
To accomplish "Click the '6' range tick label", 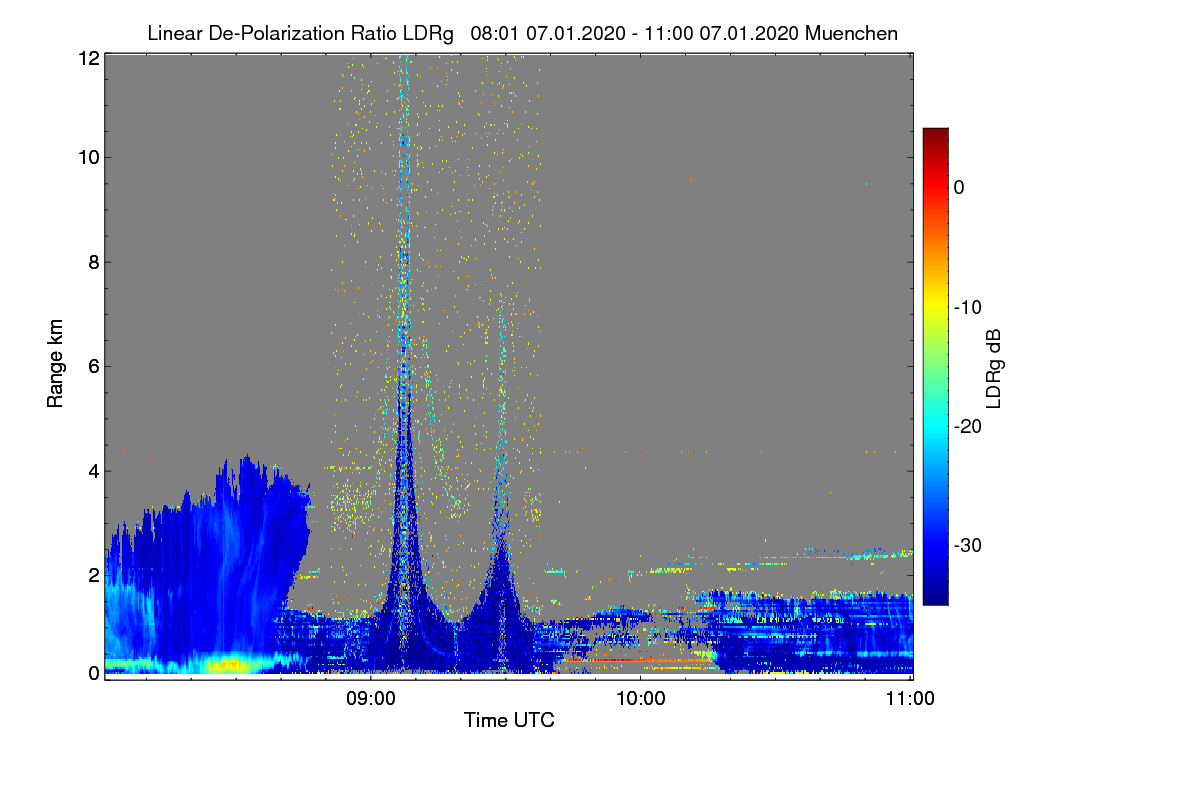I will 93,366.
